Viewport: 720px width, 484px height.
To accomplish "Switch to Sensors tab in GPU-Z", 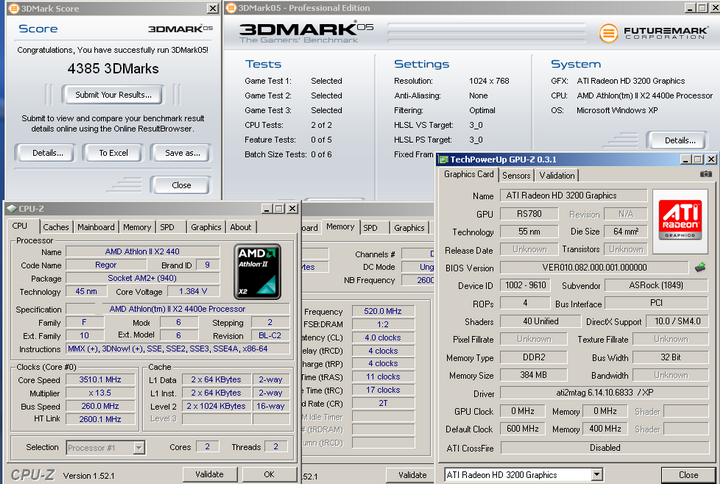I will [516, 175].
